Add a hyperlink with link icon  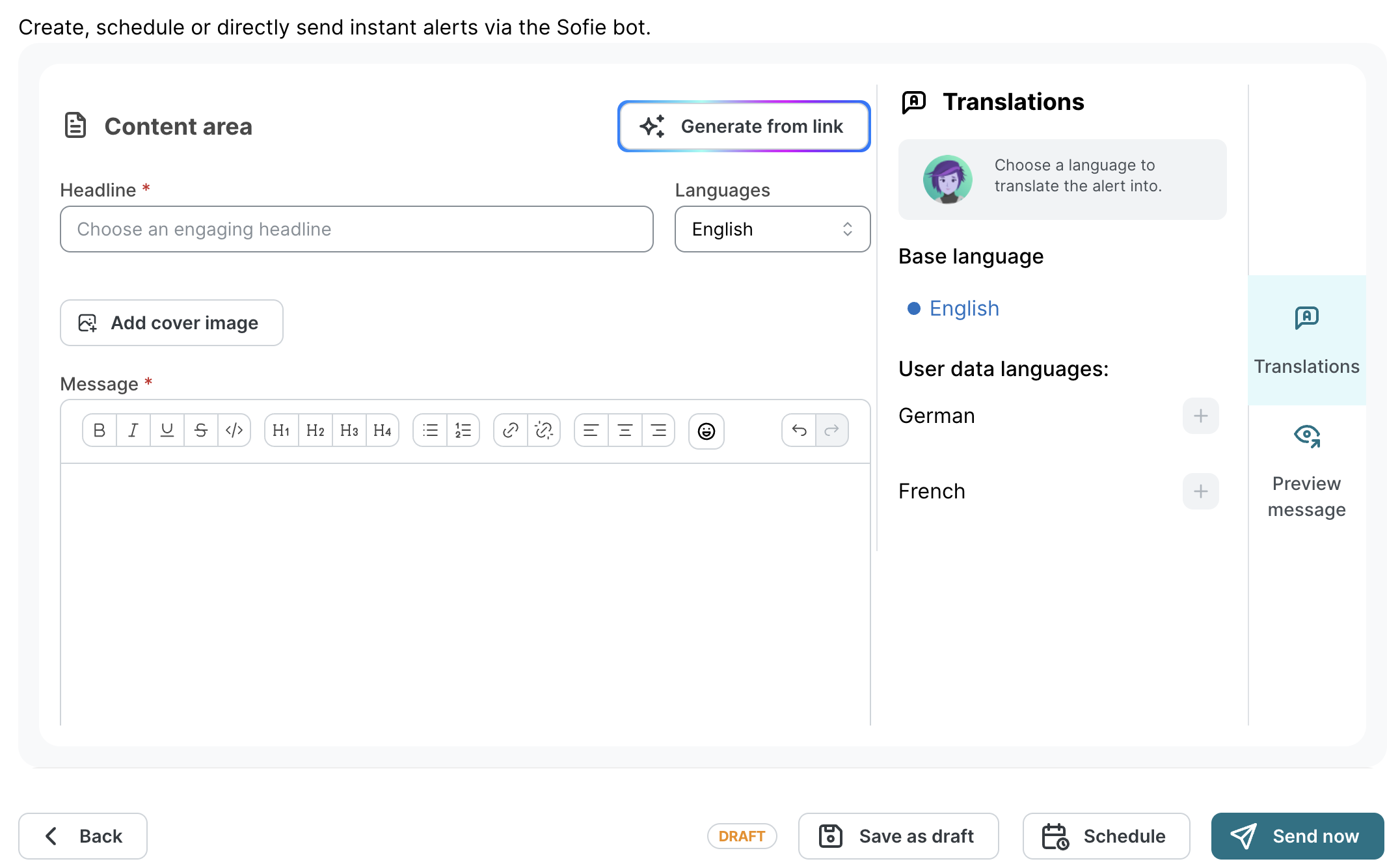tap(511, 430)
